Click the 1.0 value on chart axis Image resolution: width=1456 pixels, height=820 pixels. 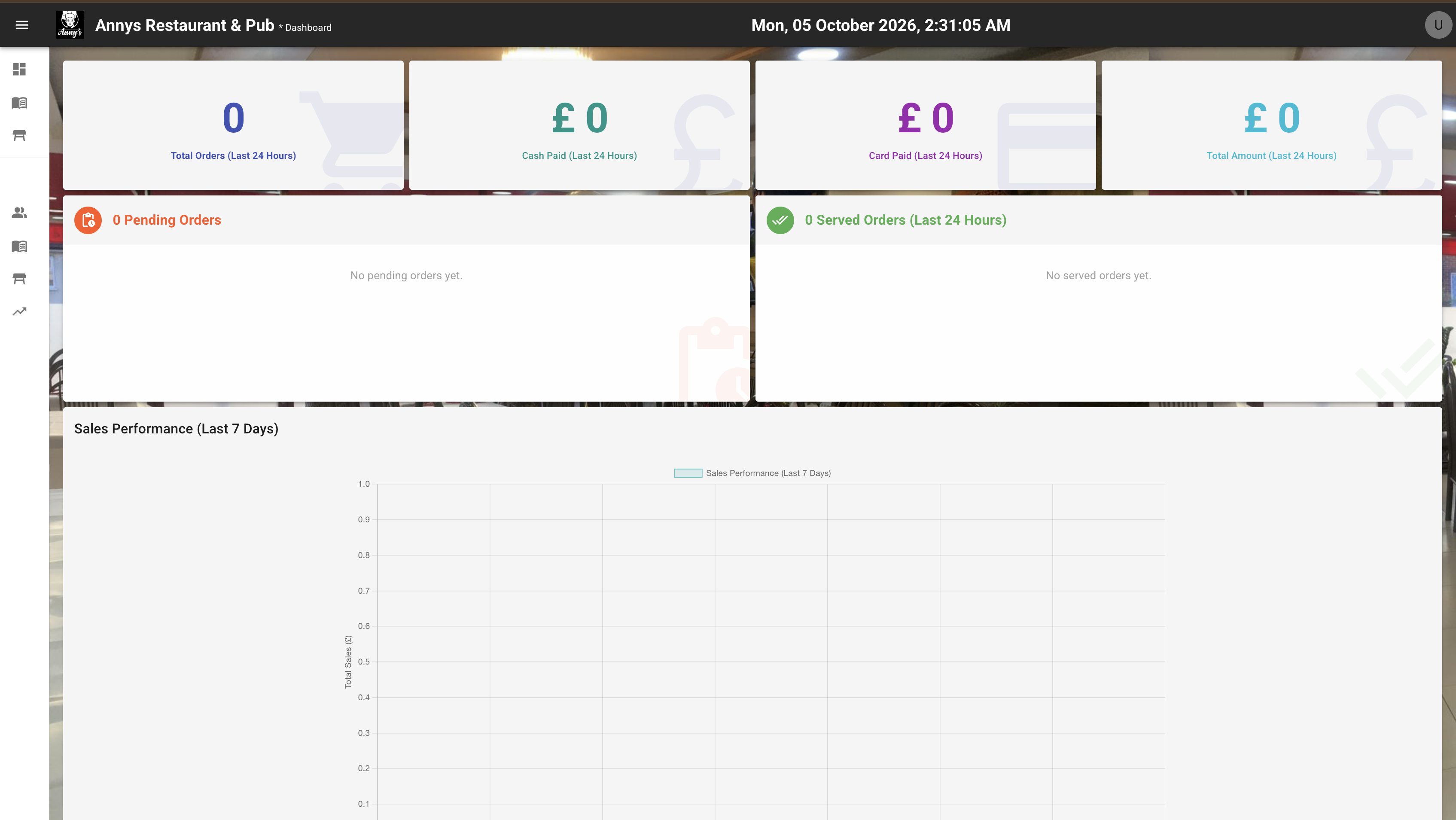tap(363, 484)
